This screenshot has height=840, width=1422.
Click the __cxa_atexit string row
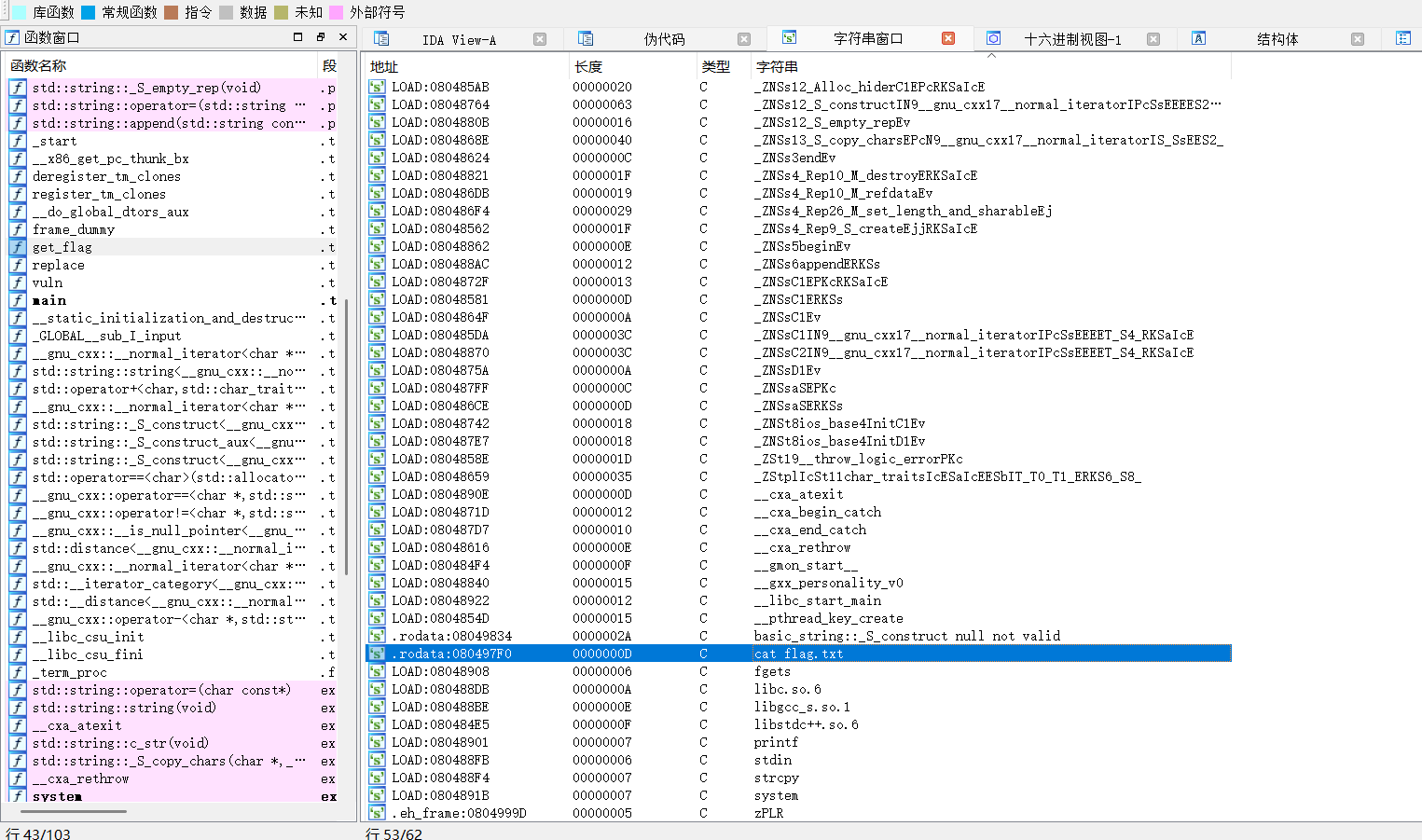798,494
